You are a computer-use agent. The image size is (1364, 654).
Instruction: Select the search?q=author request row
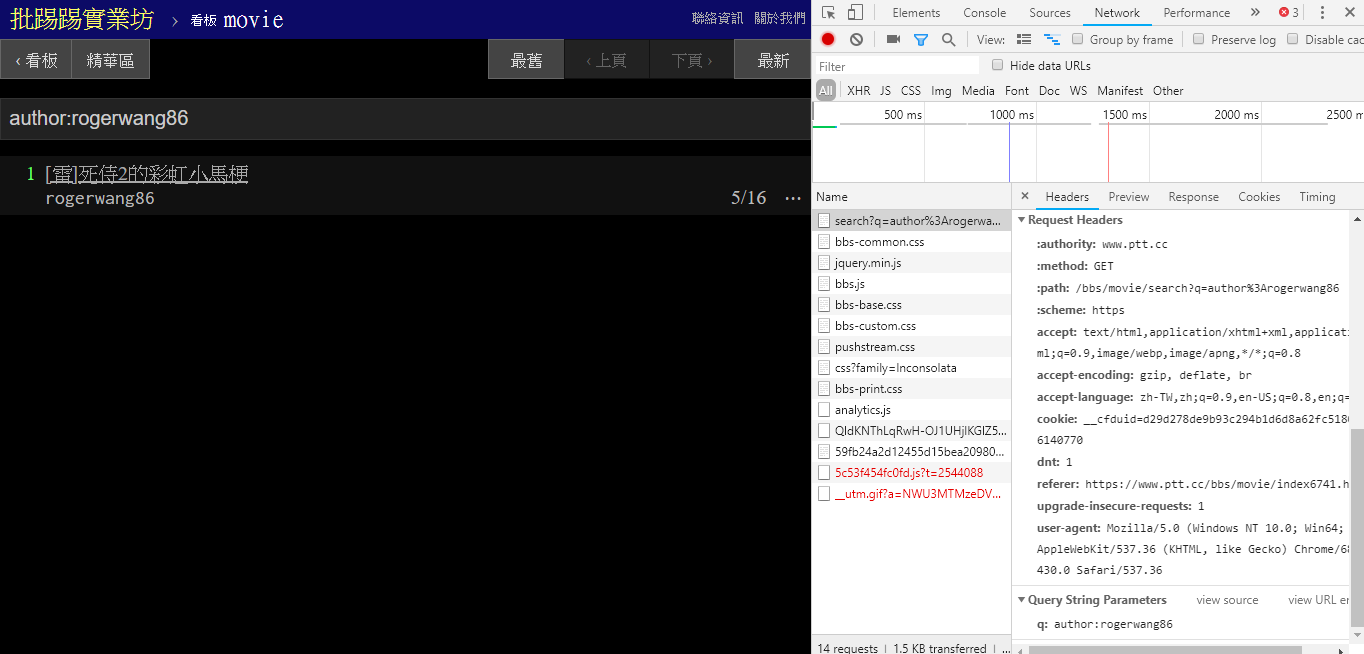point(911,221)
